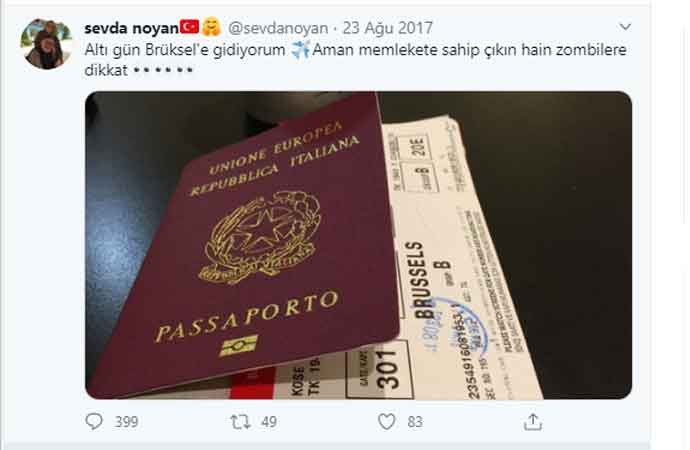Click the PASSAPORTO lettering in the image

tap(246, 315)
